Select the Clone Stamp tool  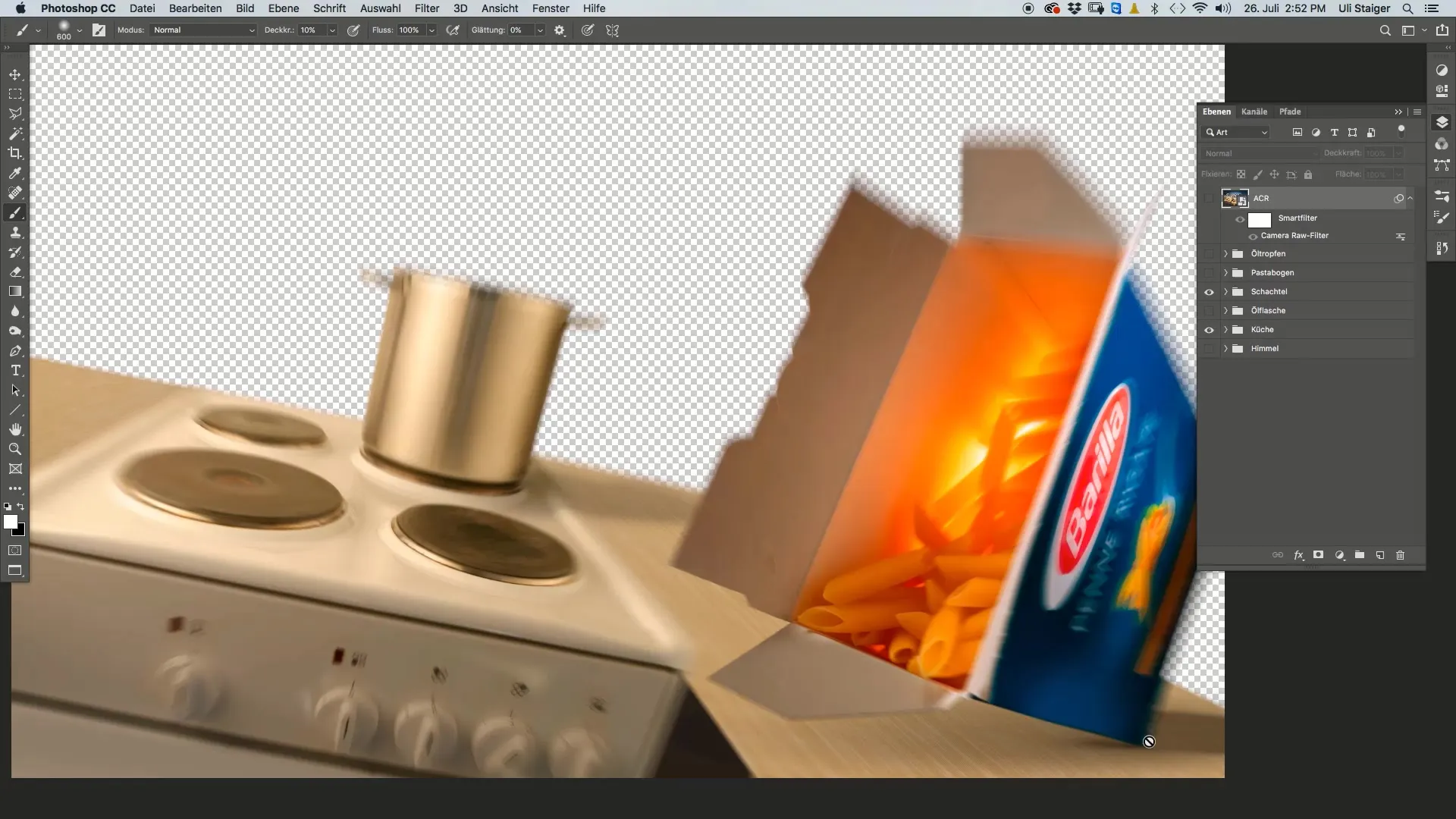pos(15,232)
